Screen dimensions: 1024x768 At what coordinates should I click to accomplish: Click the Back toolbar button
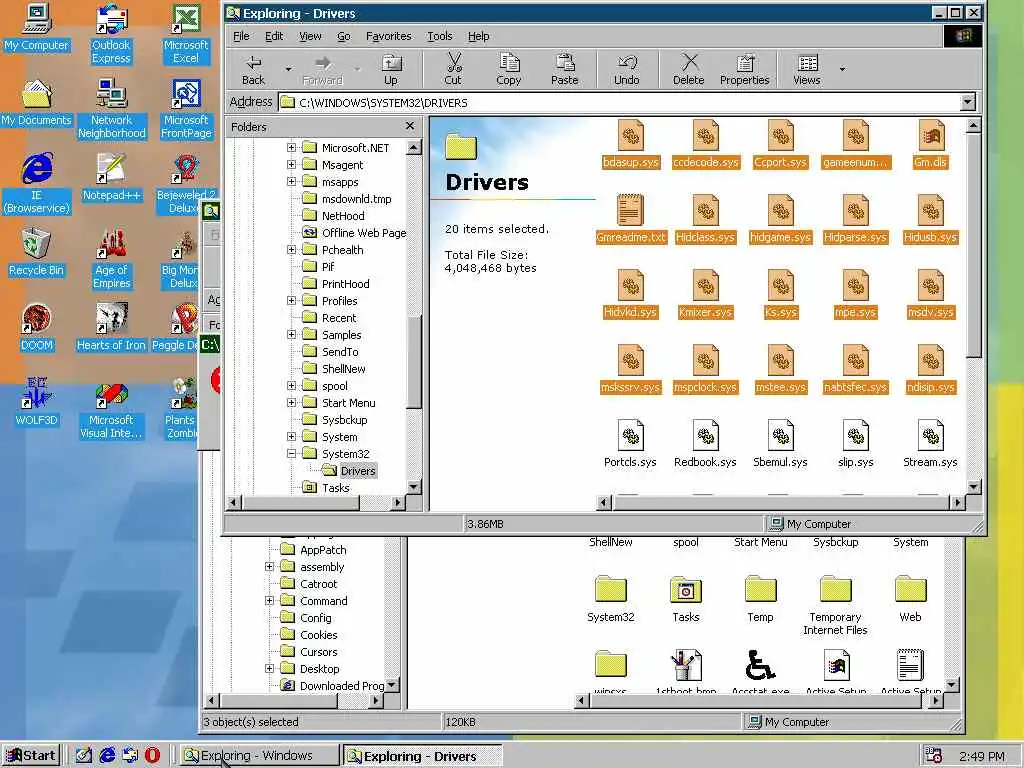pyautogui.click(x=253, y=70)
